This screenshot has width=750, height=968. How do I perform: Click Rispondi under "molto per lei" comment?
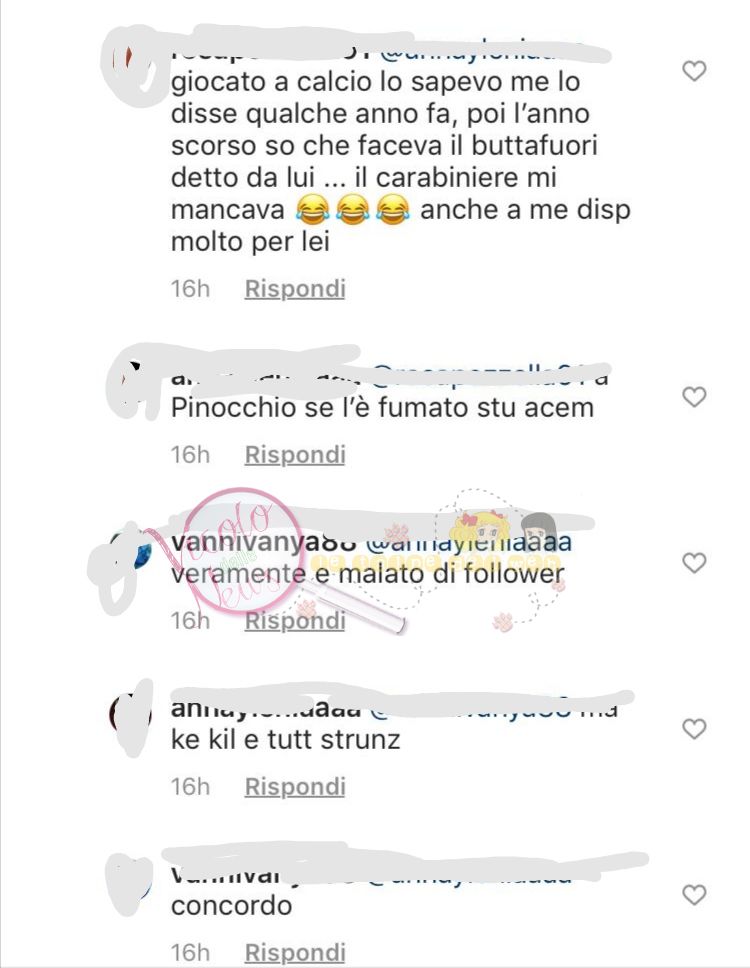pos(295,289)
